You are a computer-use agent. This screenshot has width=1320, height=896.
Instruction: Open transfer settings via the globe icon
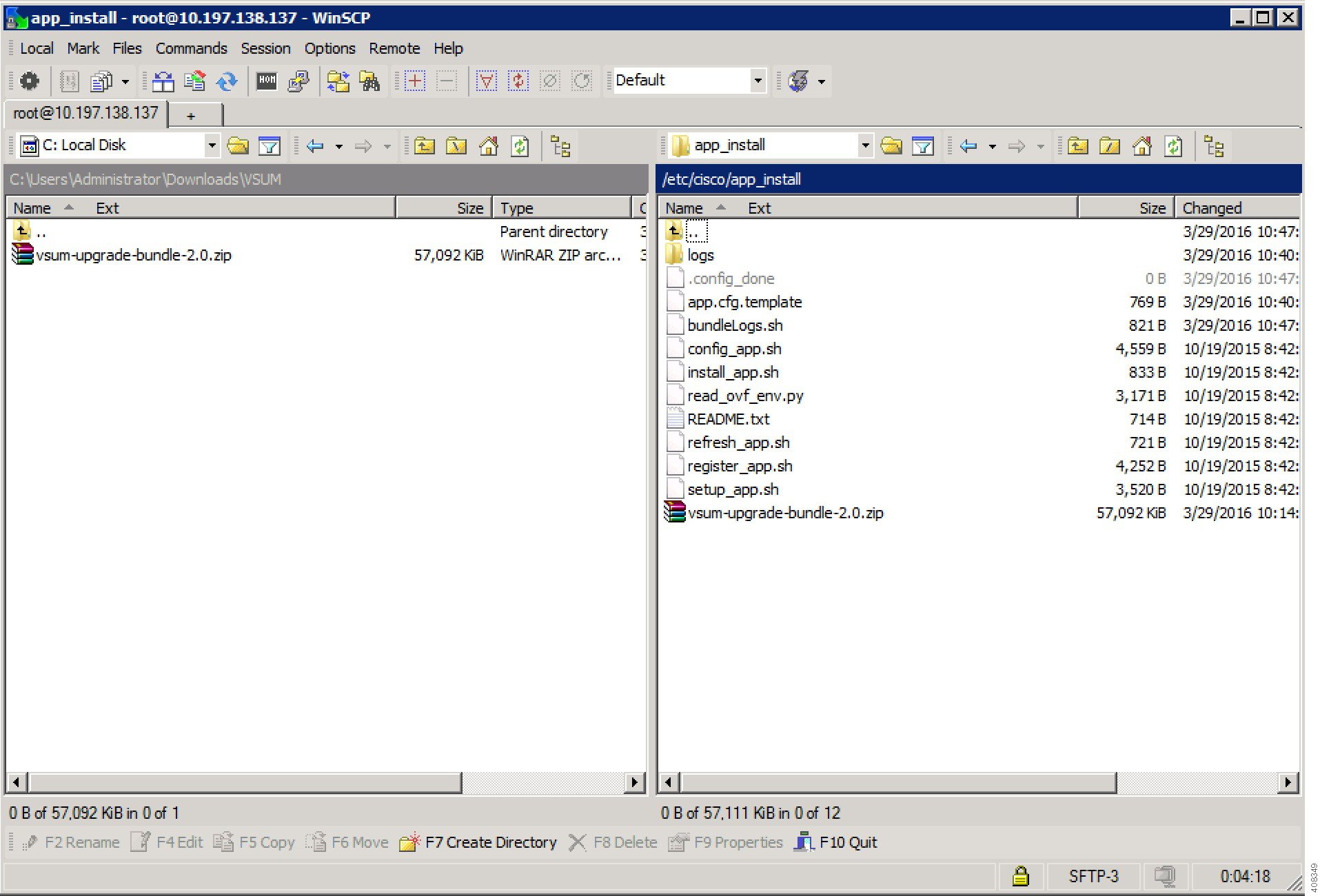[x=800, y=81]
